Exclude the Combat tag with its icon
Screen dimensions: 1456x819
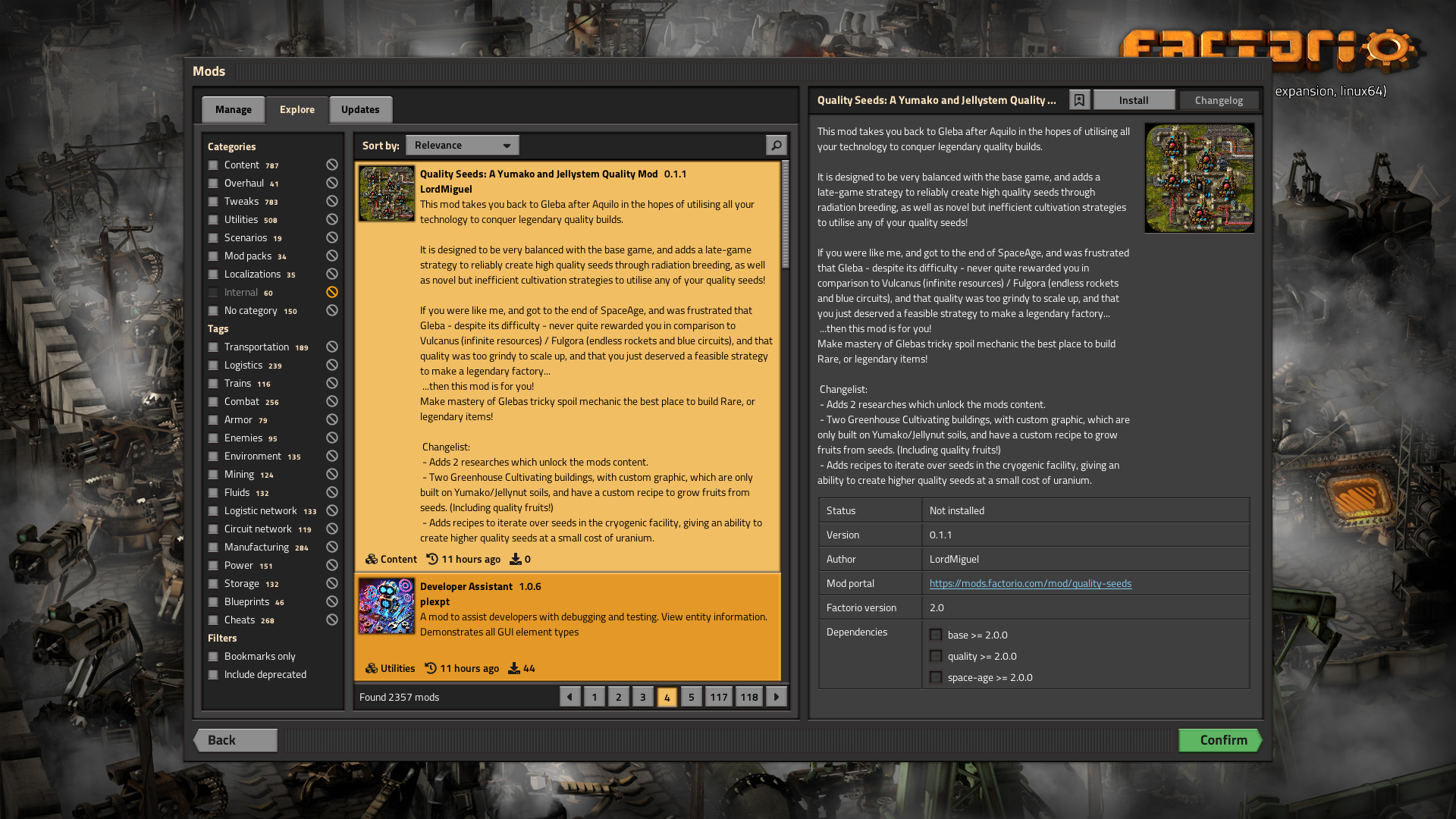click(x=332, y=401)
